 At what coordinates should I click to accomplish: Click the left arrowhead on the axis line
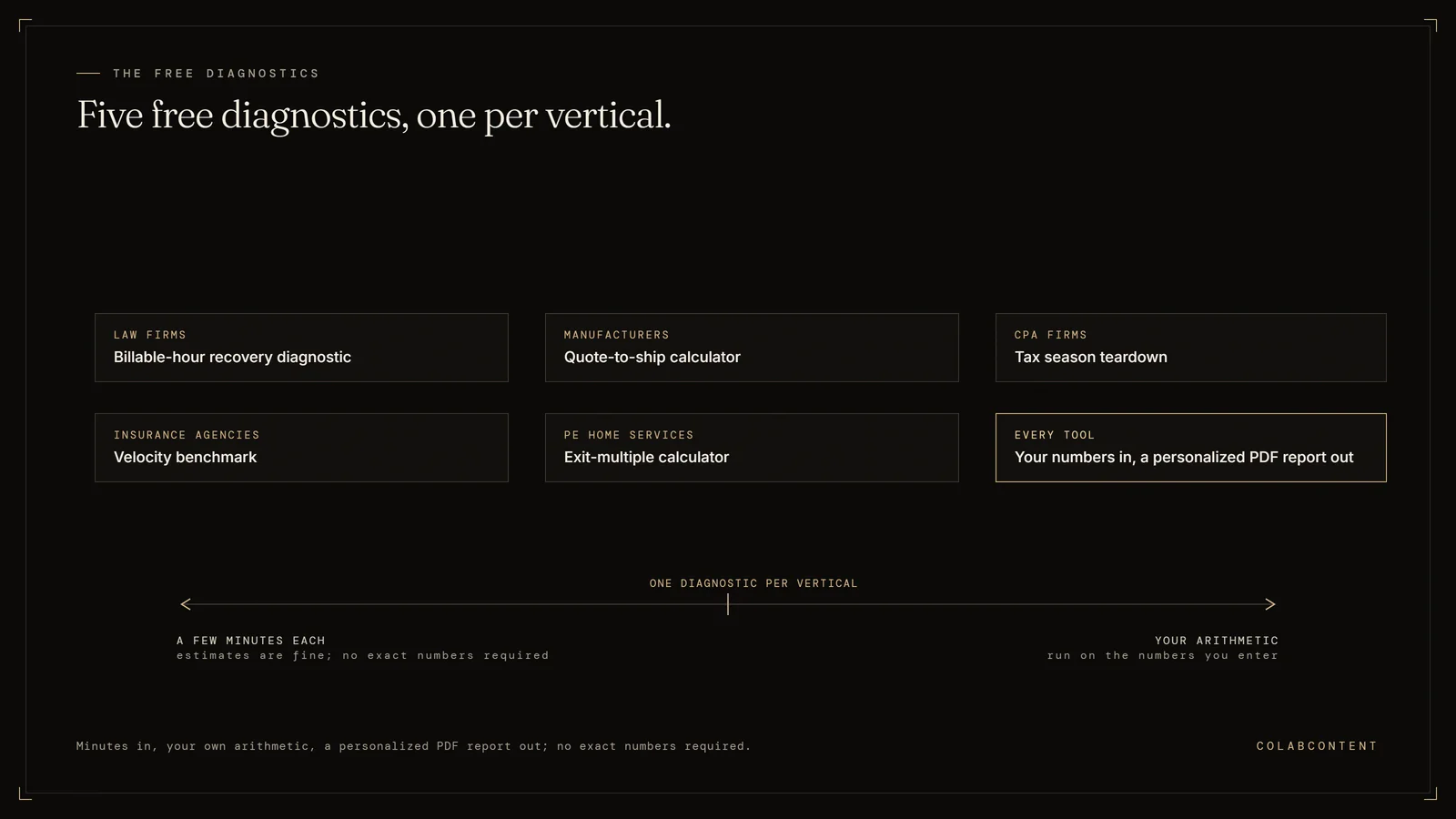(186, 604)
